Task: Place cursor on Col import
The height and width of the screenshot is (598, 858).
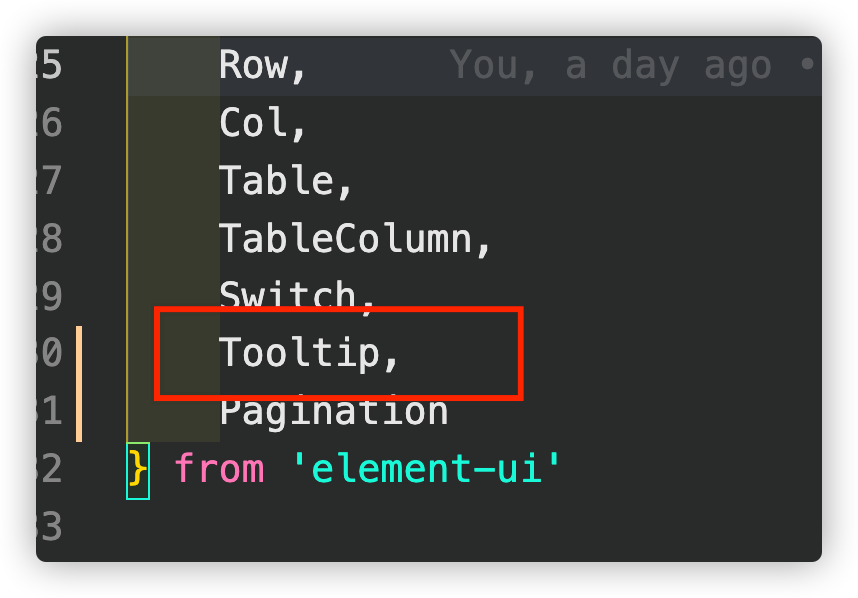Action: pos(262,124)
